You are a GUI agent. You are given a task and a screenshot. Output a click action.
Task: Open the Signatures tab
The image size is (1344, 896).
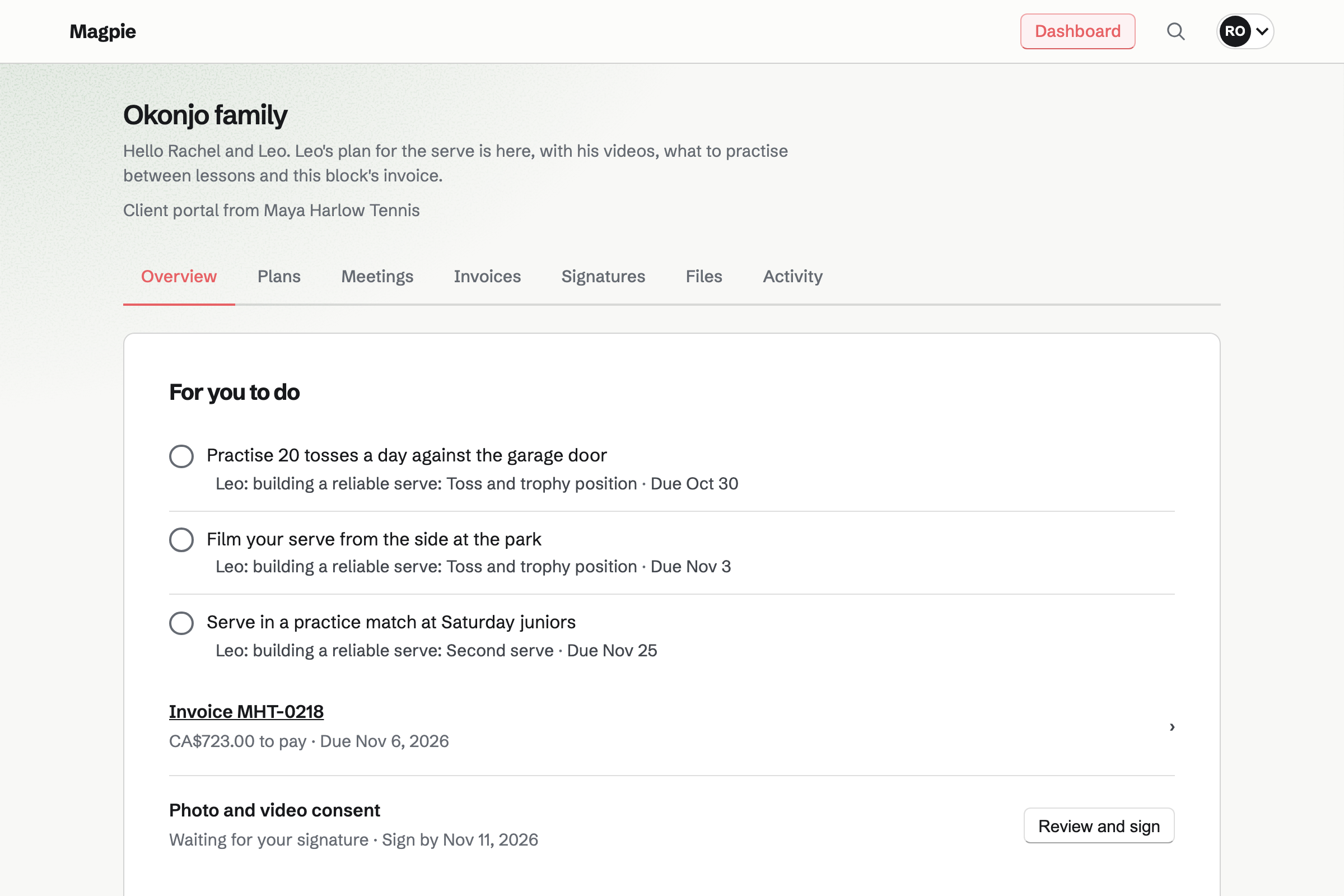(603, 277)
